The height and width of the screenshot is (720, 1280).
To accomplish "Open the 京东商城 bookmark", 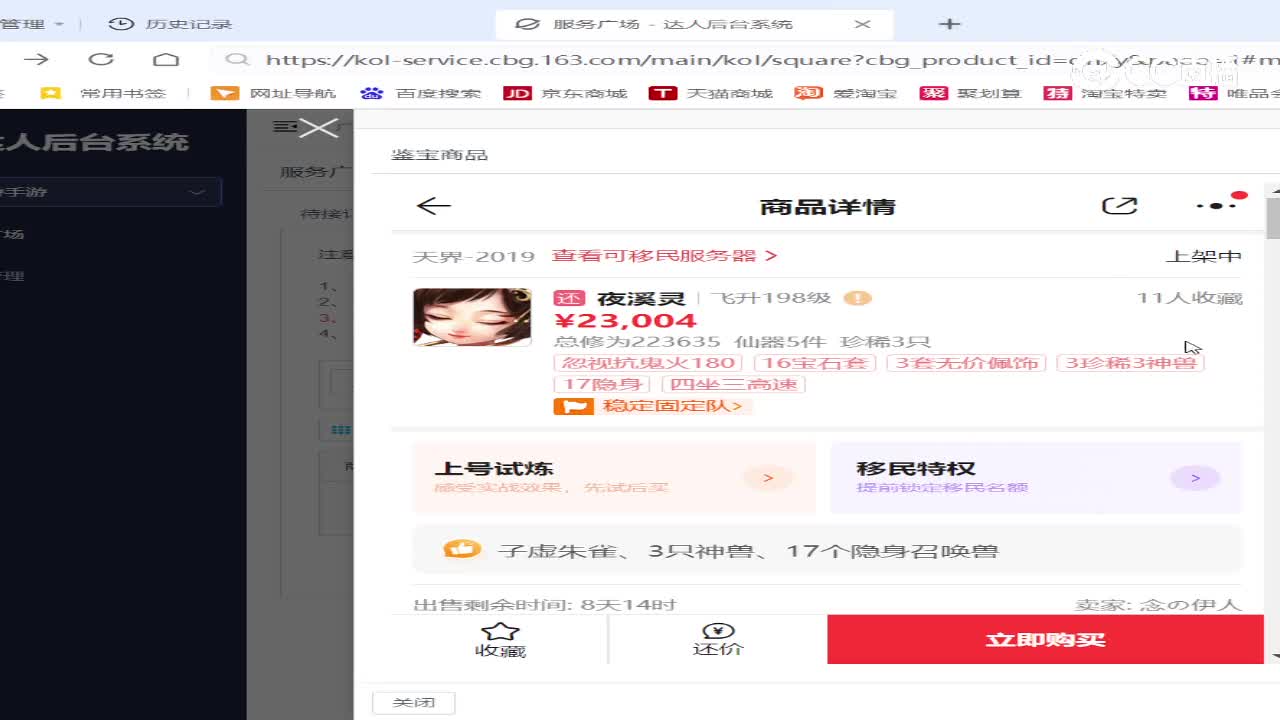I will point(565,93).
